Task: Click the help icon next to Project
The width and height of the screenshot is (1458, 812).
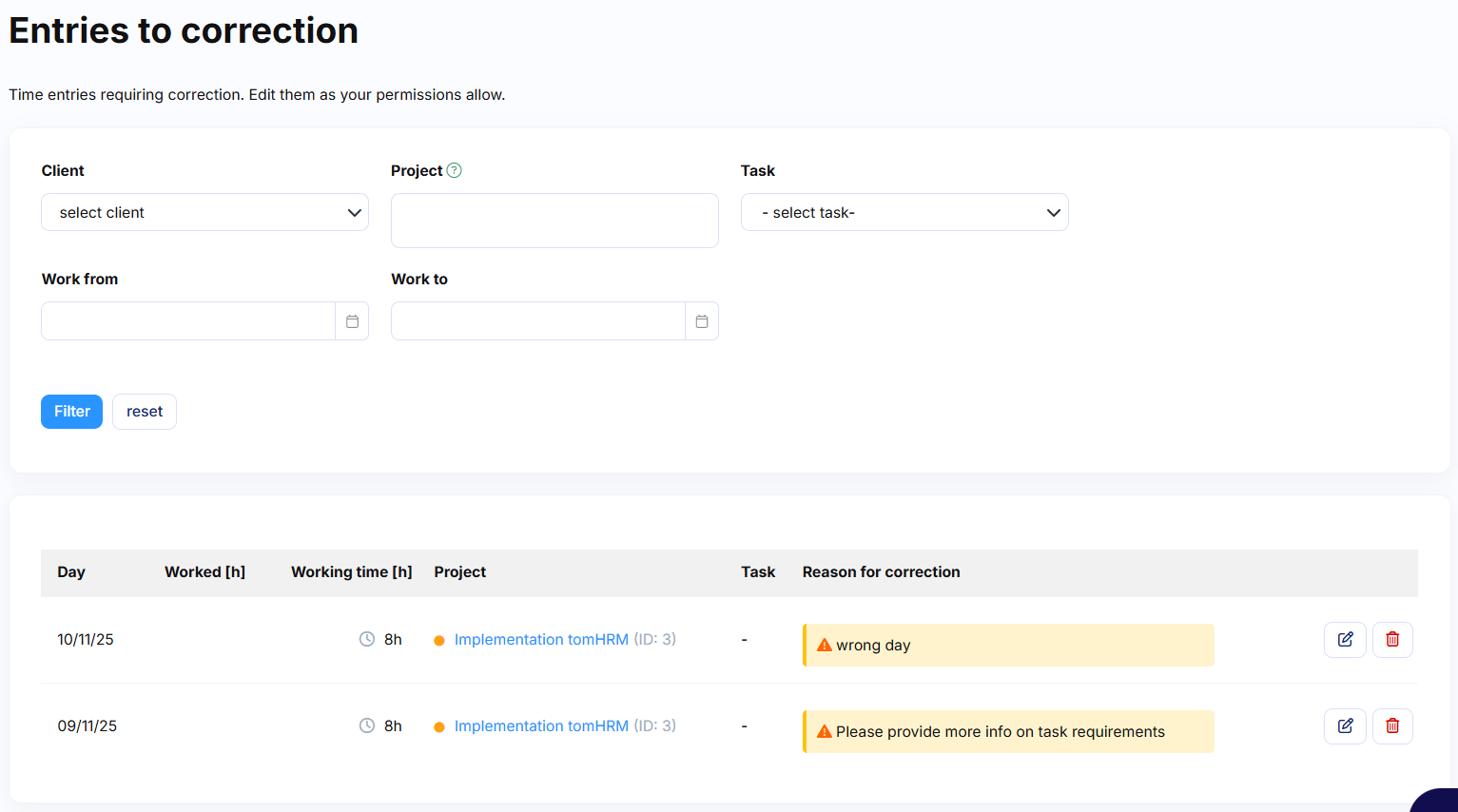Action: tap(454, 170)
